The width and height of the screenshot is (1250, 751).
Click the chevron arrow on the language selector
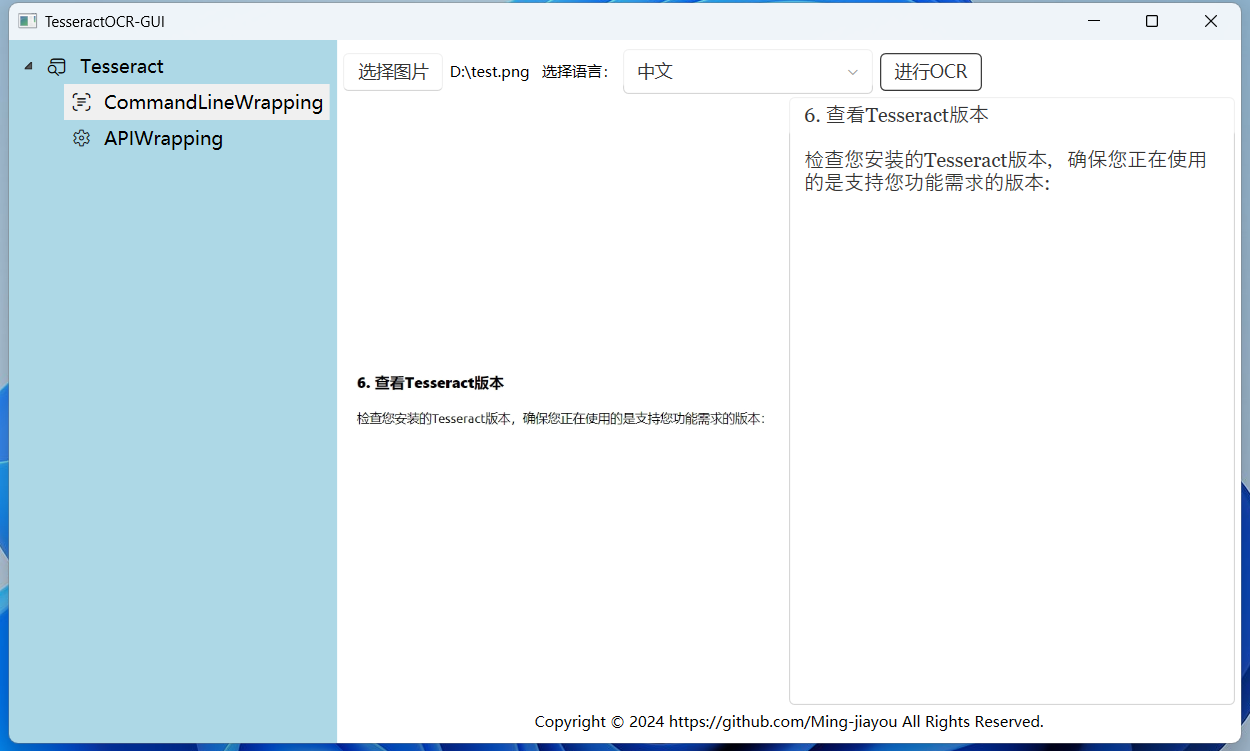(853, 72)
